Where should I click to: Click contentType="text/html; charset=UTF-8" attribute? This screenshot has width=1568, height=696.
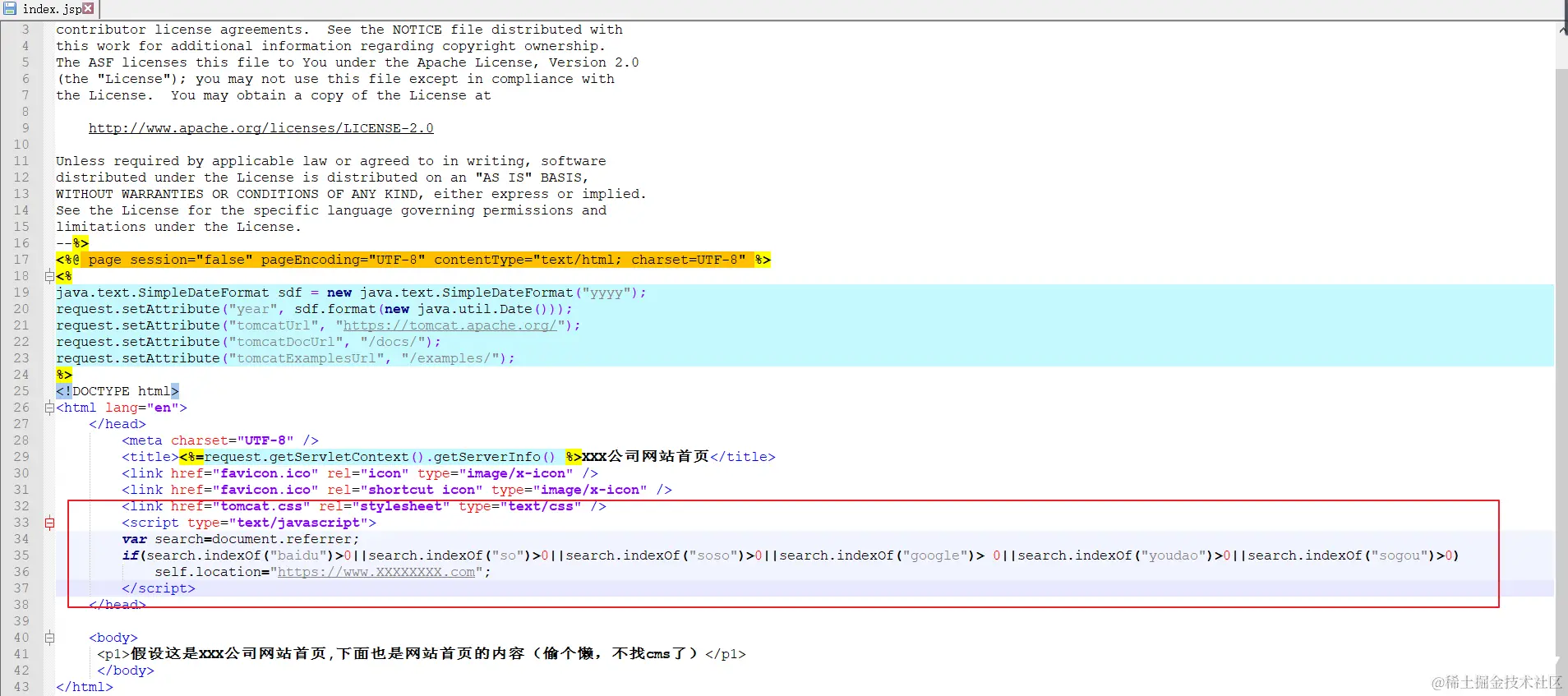click(590, 260)
